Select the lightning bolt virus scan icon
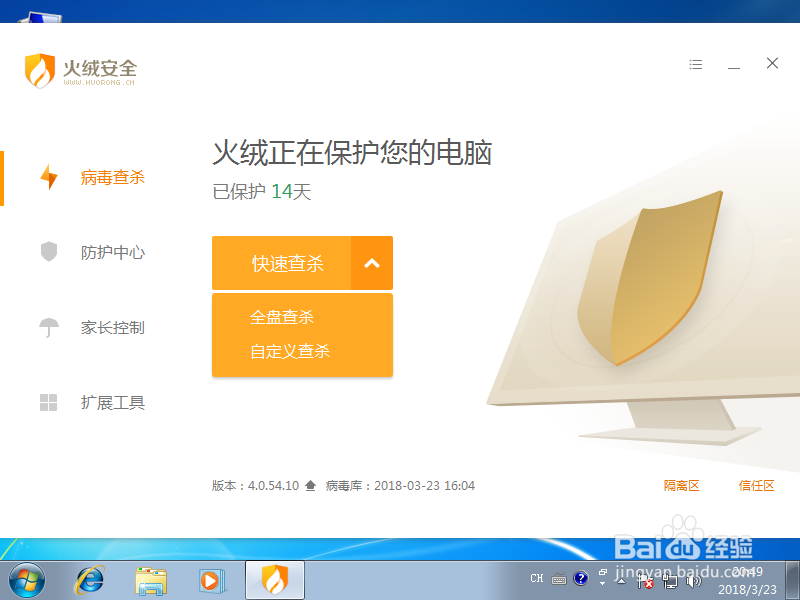The image size is (800, 600). click(x=49, y=177)
